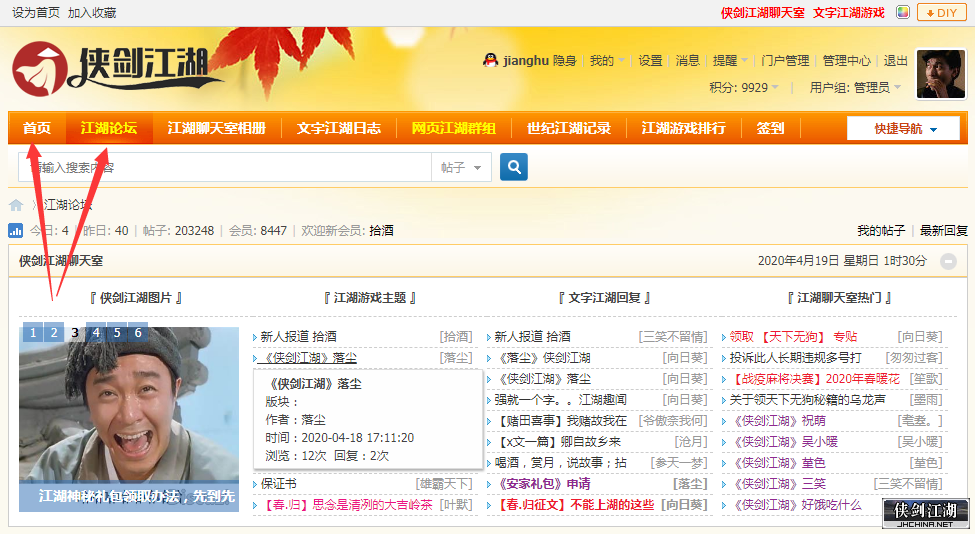Screen dimensions: 975x534
Task: Click the blue statistics chart icon
Action: click(x=16, y=231)
